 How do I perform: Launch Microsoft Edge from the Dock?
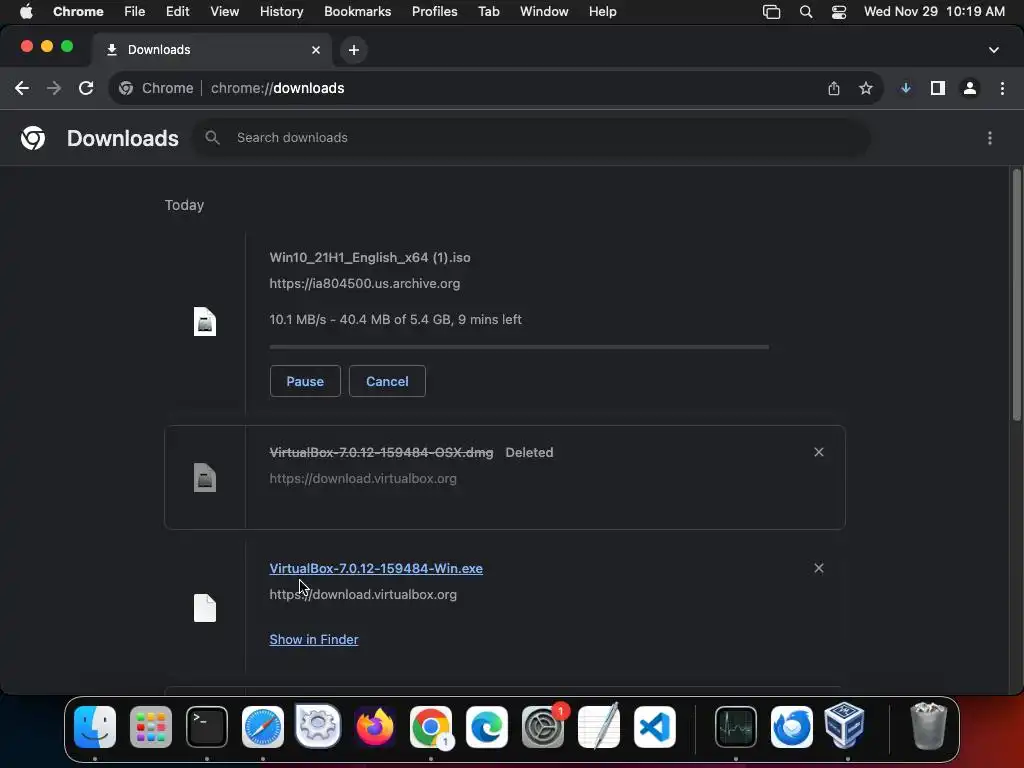pos(487,727)
